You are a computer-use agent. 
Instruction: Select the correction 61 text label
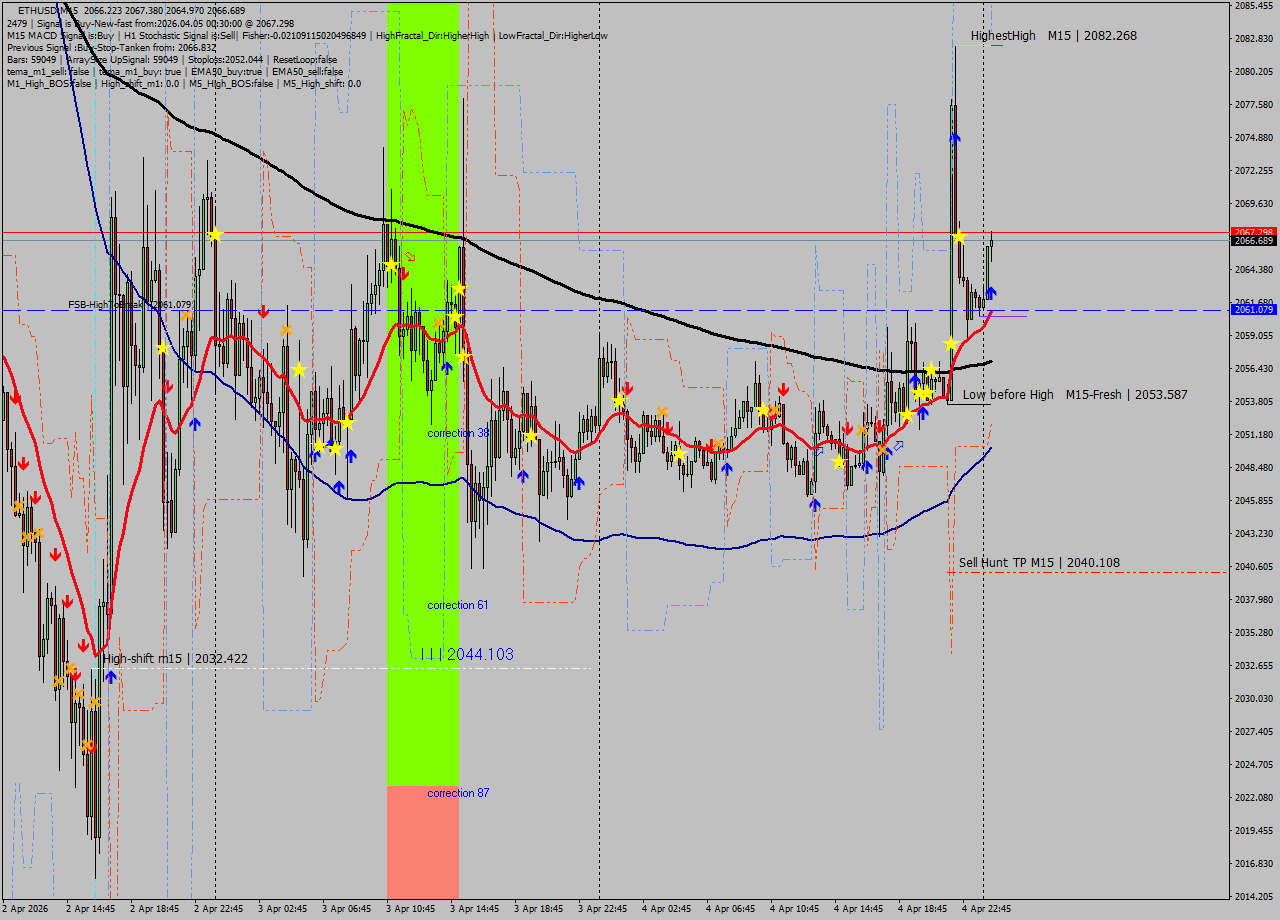point(458,605)
